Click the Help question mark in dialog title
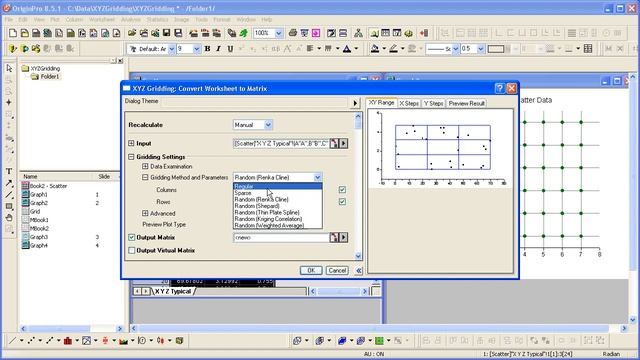The width and height of the screenshot is (640, 360). point(500,88)
